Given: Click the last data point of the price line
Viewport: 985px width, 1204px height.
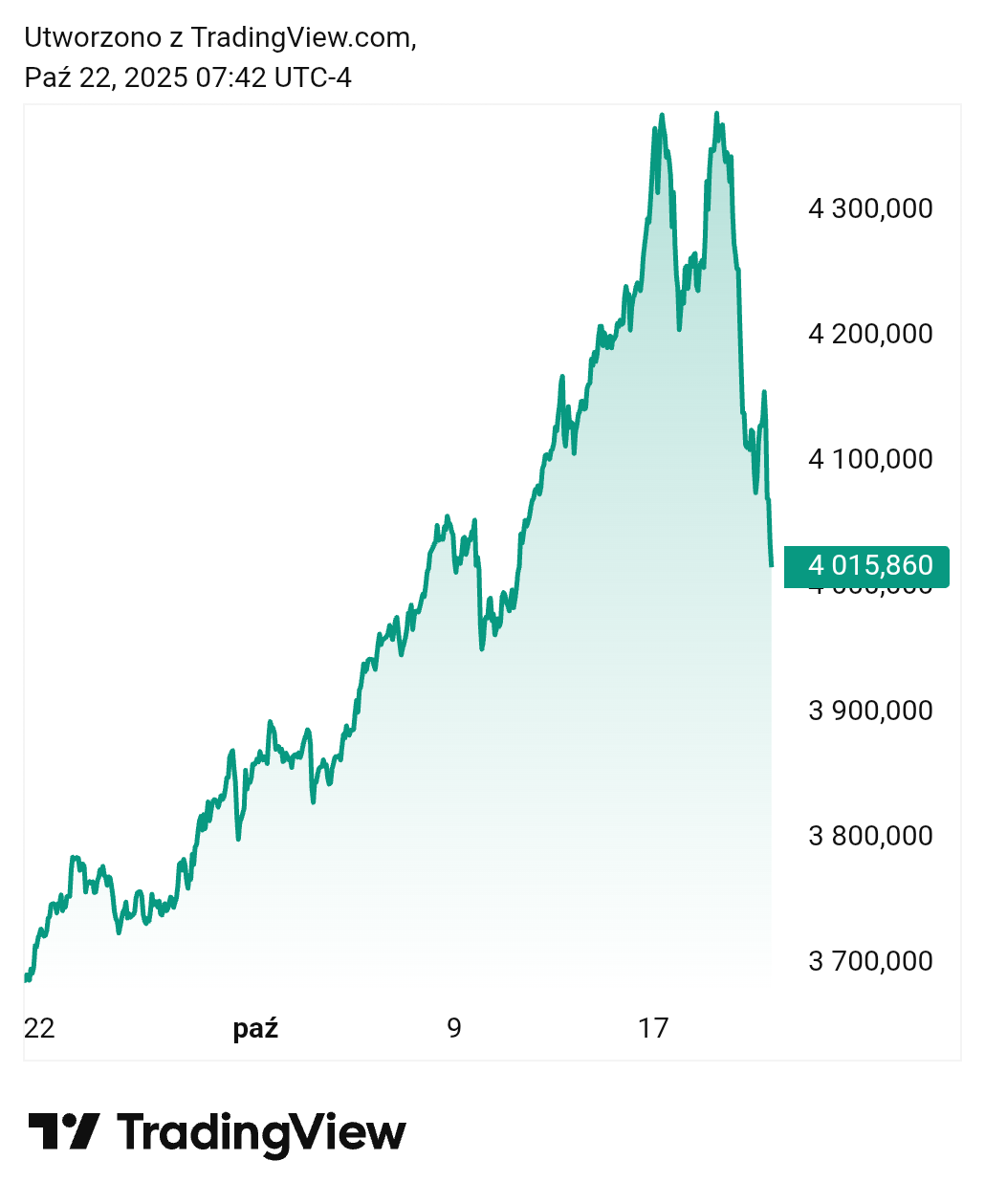Looking at the screenshot, I should click(x=771, y=564).
